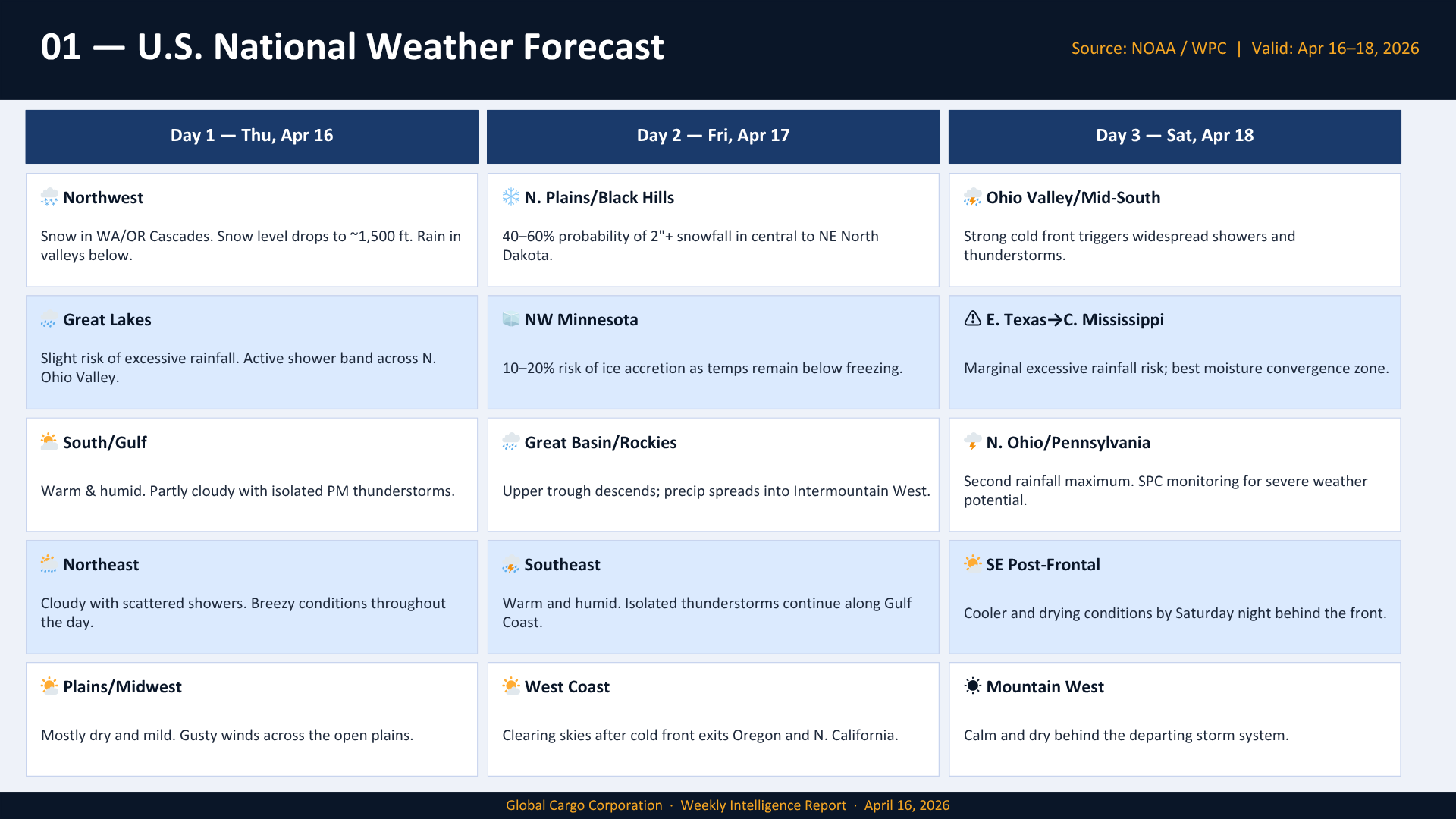Select the Day 3 — Sat, Apr 18 header
The height and width of the screenshot is (819, 1456).
tap(1174, 136)
